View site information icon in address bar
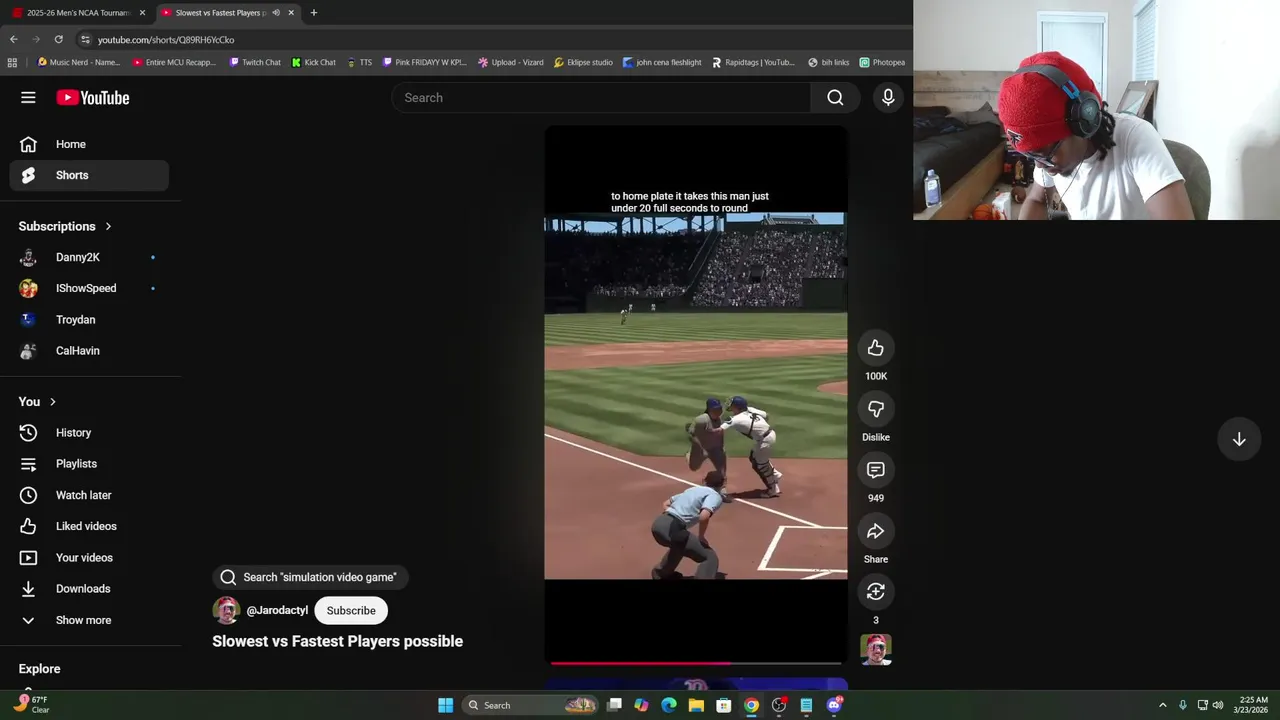 [86, 39]
